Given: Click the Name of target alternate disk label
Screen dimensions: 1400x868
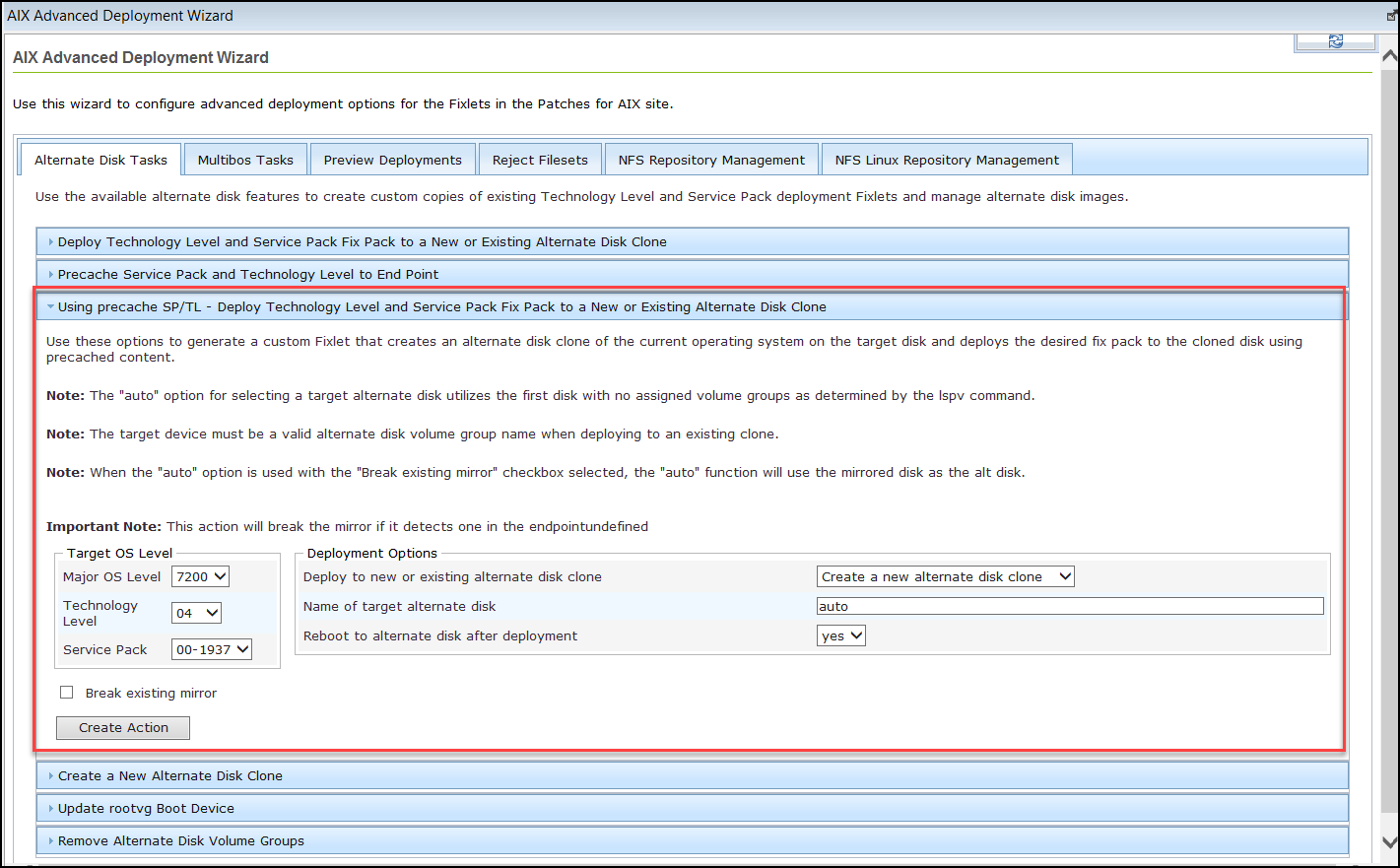Looking at the screenshot, I should click(x=399, y=606).
